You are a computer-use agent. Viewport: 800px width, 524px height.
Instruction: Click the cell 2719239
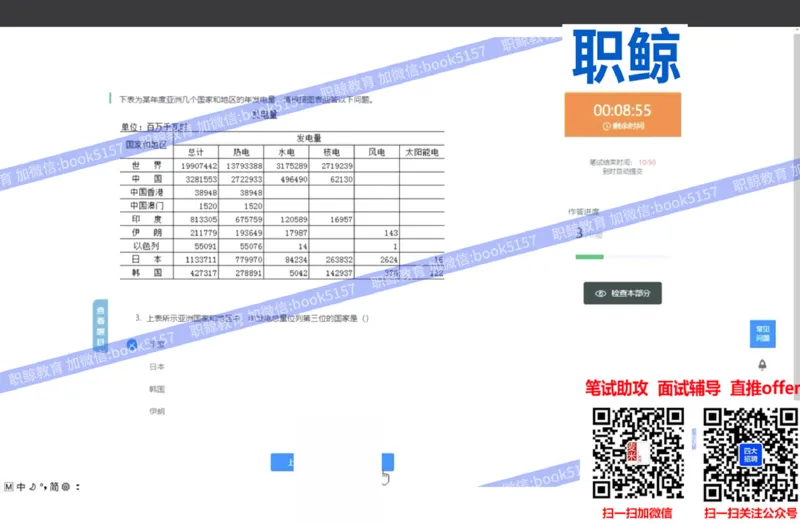coord(337,166)
